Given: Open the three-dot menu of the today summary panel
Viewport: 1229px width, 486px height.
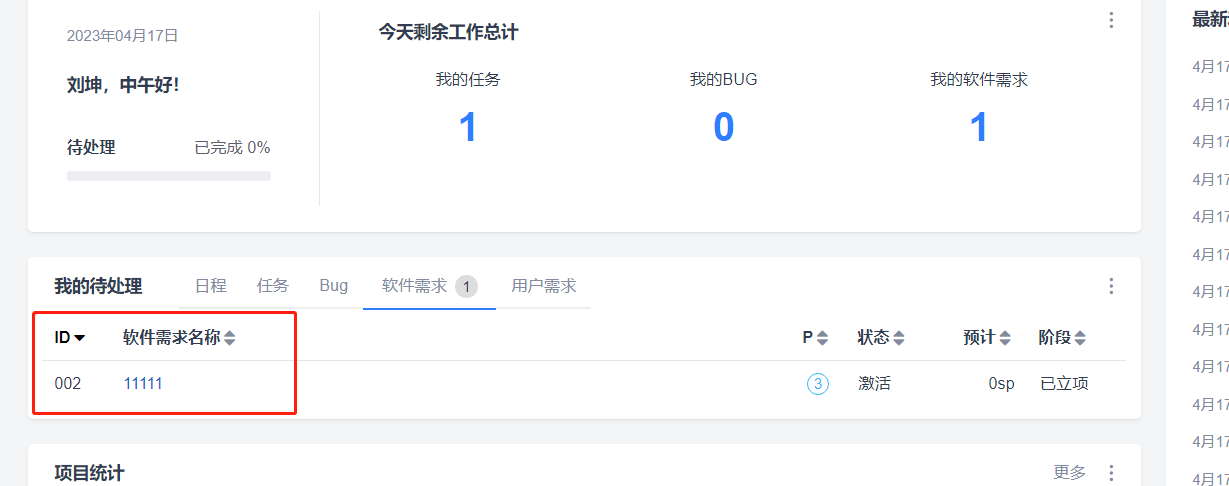Looking at the screenshot, I should tap(1111, 20).
